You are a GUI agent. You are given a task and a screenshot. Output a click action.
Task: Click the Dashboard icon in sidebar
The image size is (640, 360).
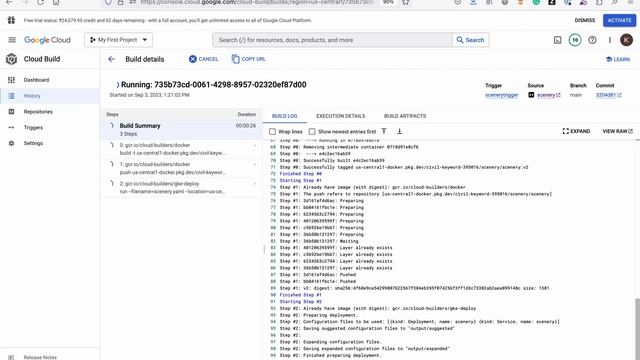(11, 80)
